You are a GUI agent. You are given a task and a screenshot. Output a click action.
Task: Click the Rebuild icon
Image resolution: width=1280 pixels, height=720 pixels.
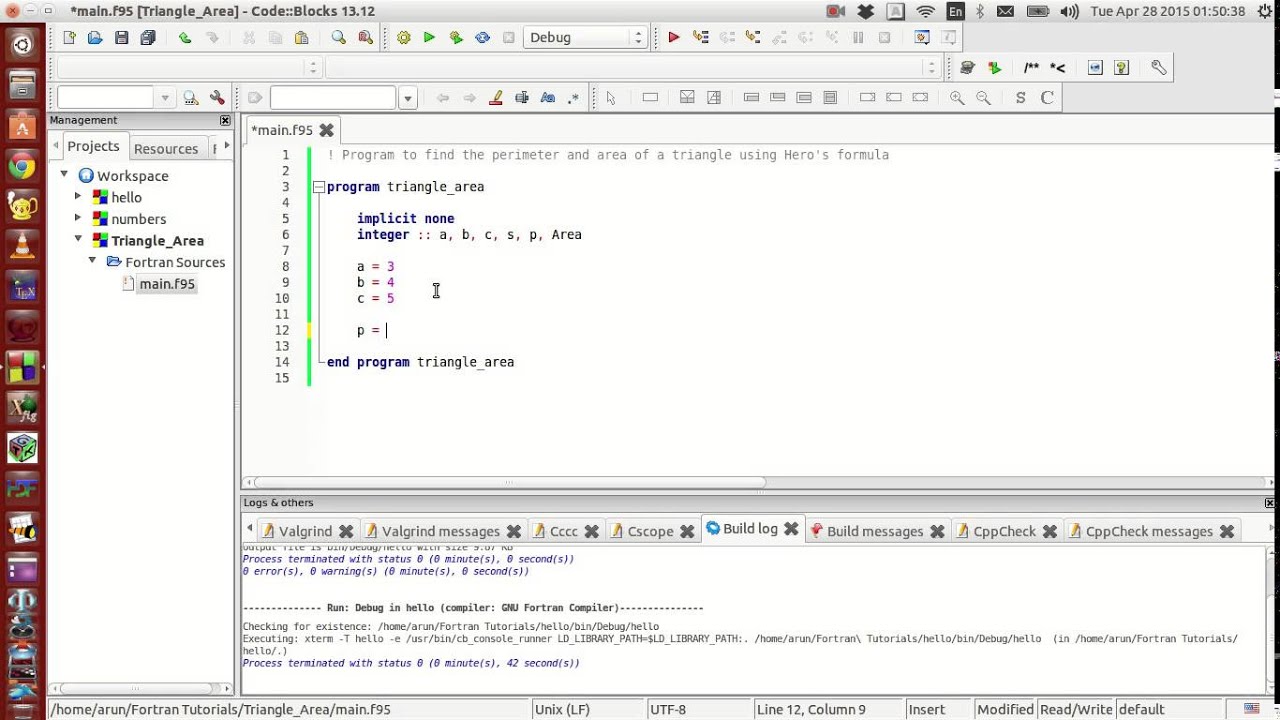tap(482, 38)
